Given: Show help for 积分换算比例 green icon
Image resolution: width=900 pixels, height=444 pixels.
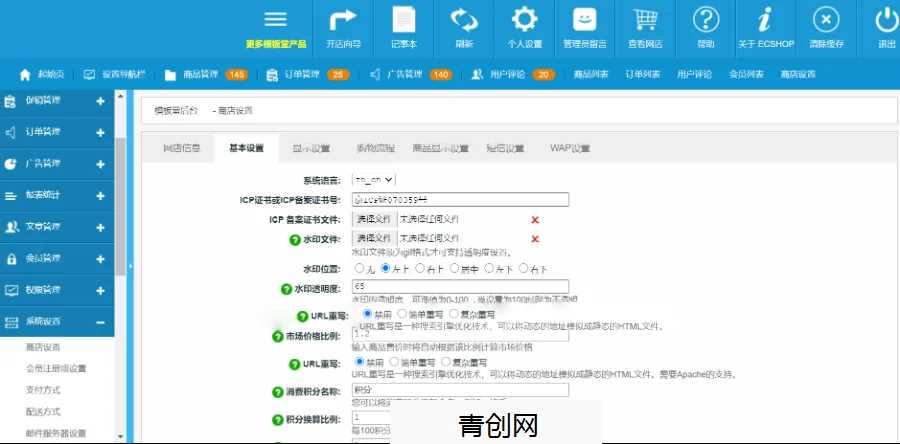Looking at the screenshot, I should [x=278, y=420].
